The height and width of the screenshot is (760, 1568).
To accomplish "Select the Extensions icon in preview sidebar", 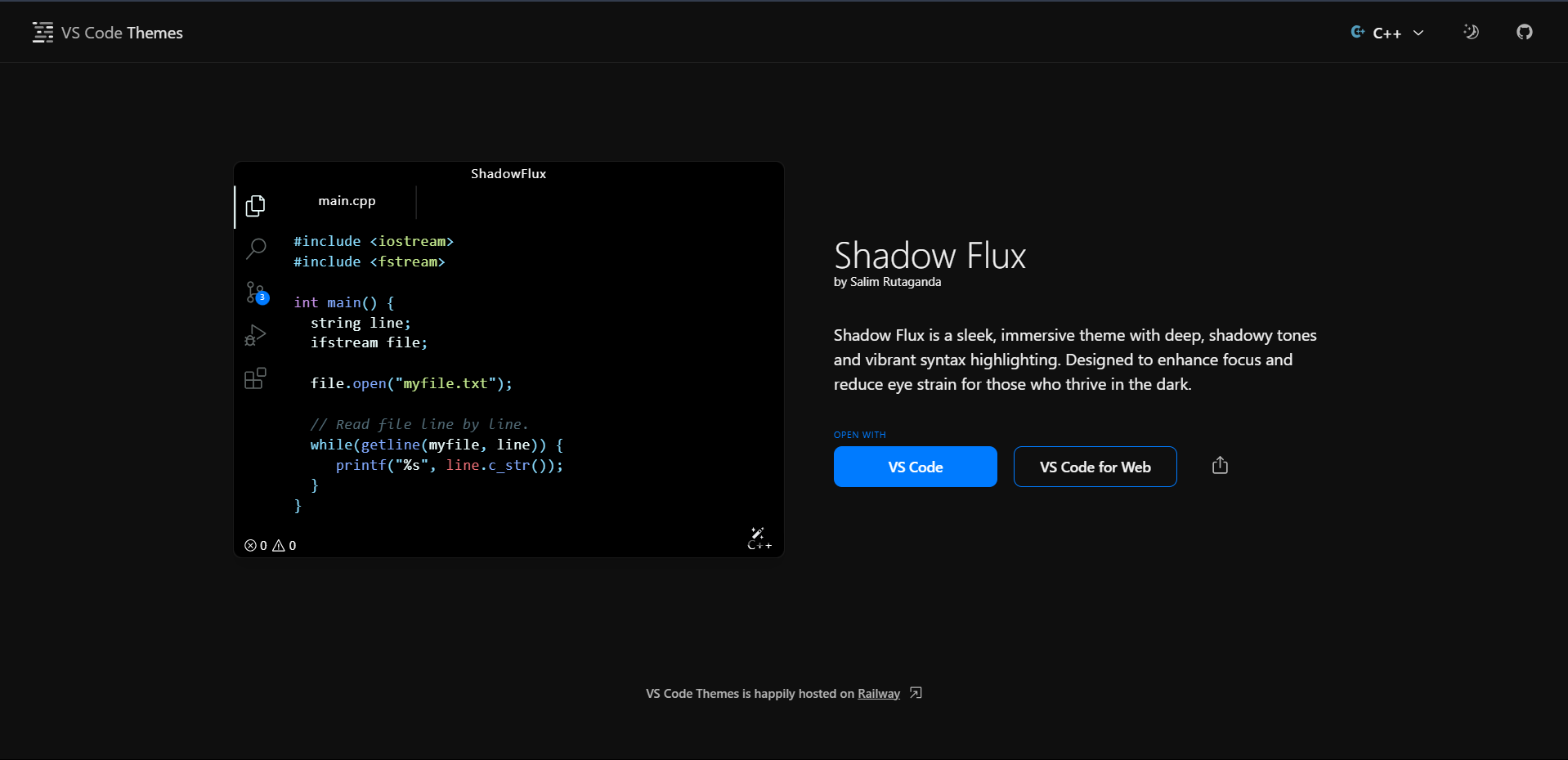I will [x=256, y=378].
